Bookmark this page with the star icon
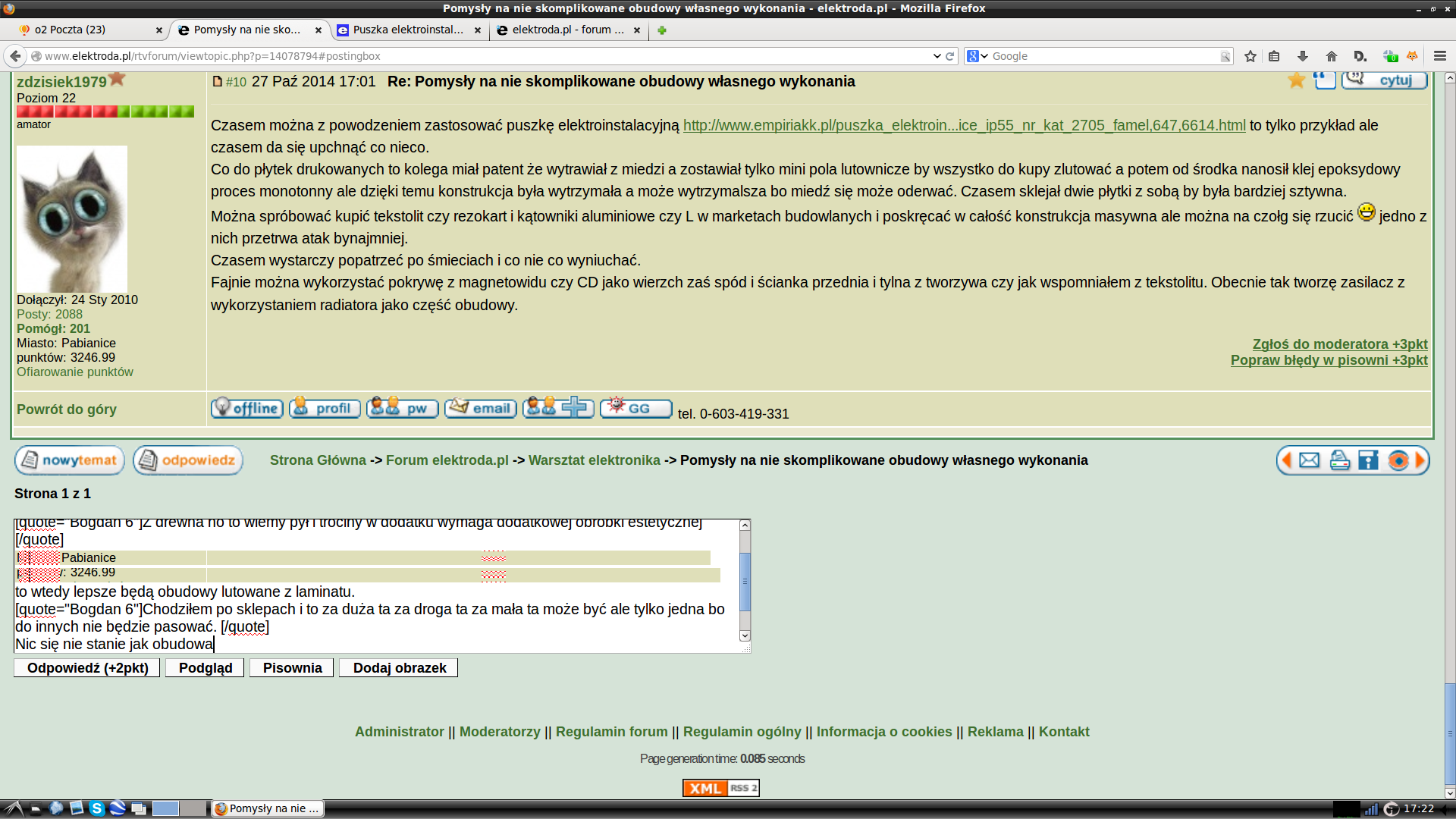The height and width of the screenshot is (819, 1456). click(1250, 56)
